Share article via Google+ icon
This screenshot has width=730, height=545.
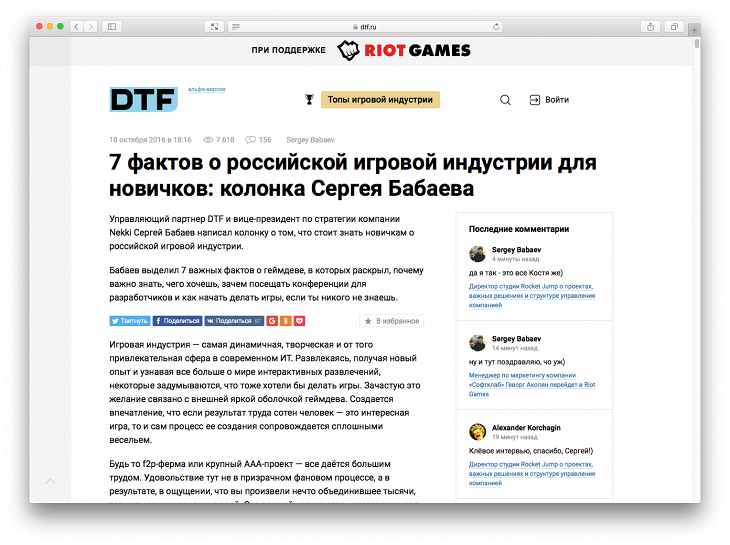[x=272, y=321]
